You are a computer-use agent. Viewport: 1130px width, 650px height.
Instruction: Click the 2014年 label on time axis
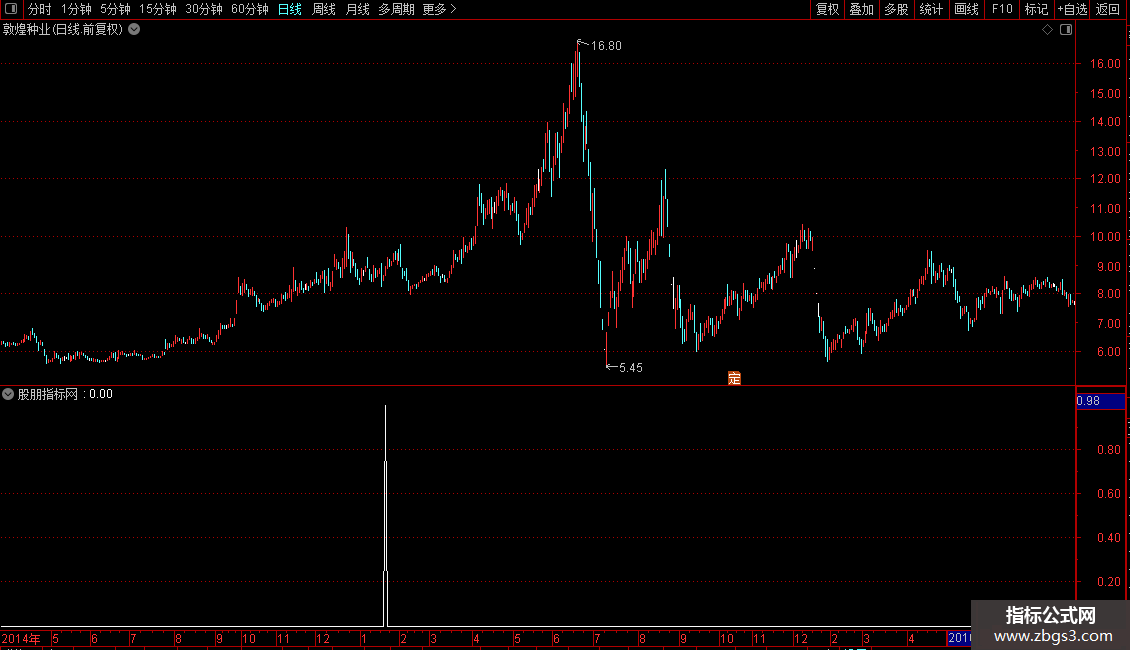tap(21, 638)
